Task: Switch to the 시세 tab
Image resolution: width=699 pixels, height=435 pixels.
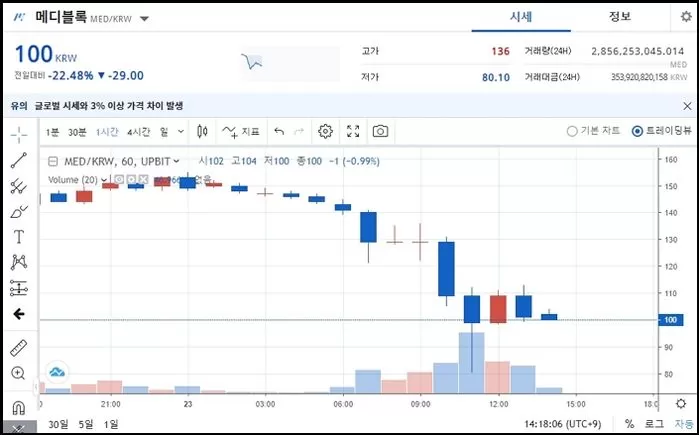Action: pos(521,17)
